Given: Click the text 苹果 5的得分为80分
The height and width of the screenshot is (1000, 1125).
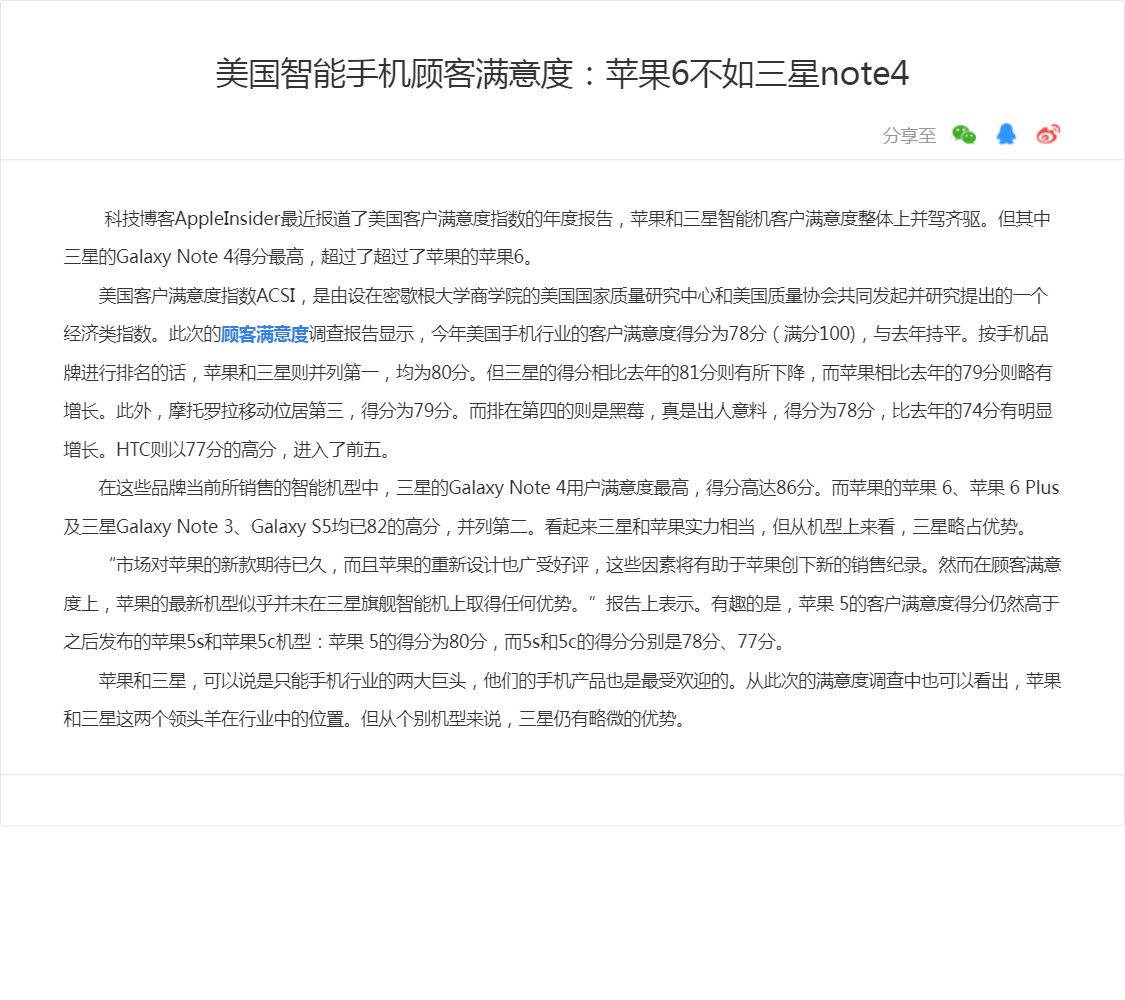Looking at the screenshot, I should (408, 641).
